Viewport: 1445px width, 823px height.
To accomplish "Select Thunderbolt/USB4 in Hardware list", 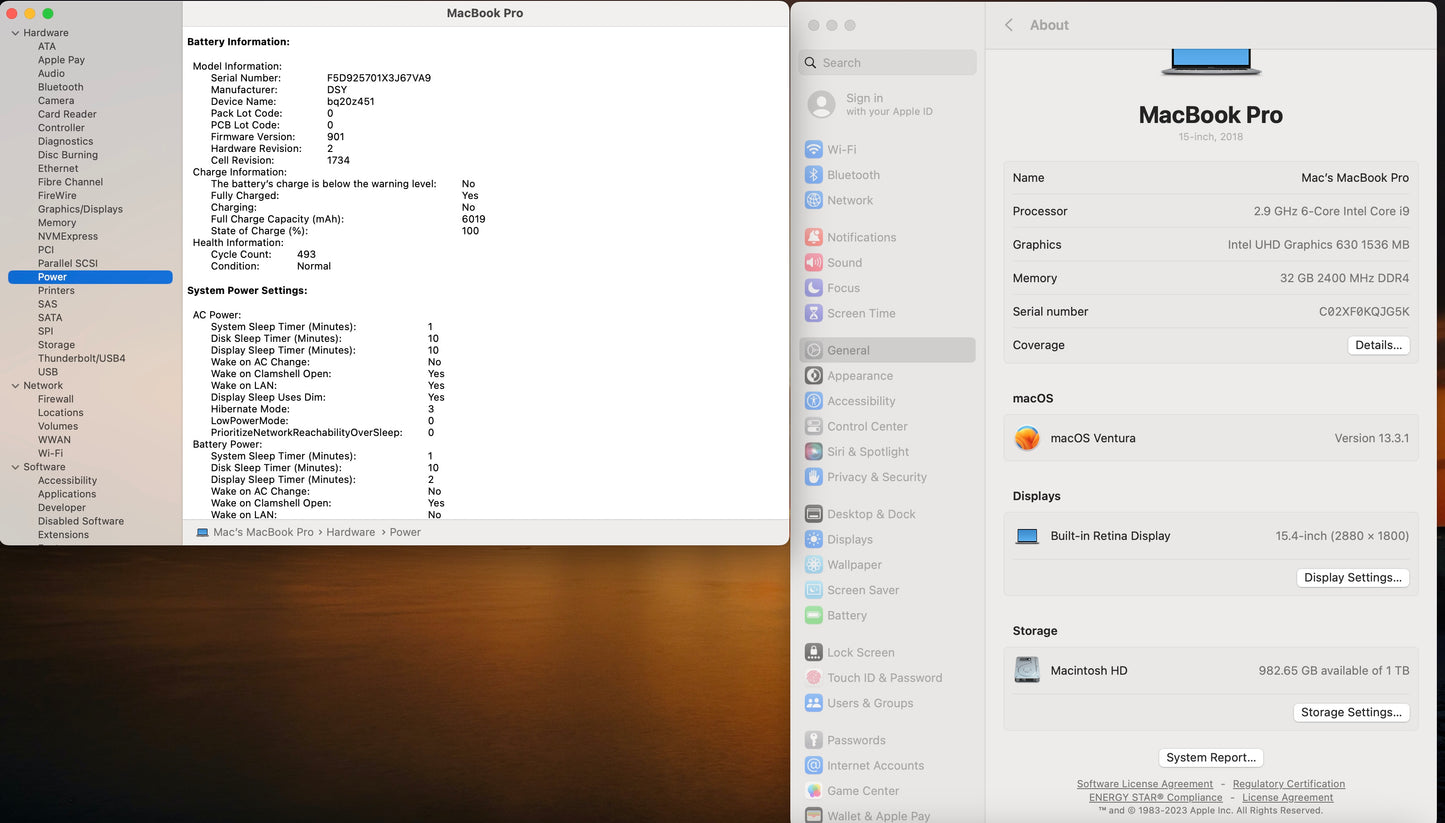I will tap(81, 358).
